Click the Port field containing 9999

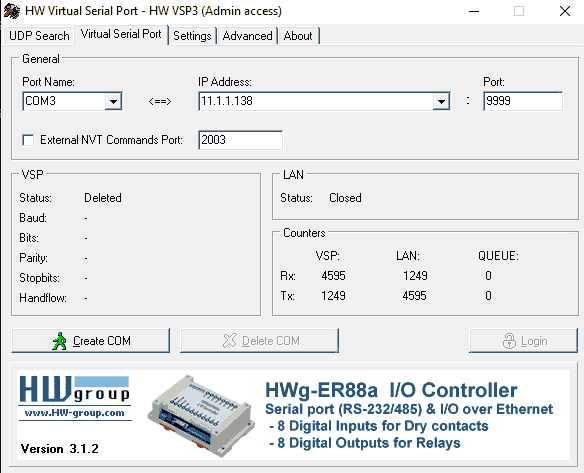(x=523, y=101)
